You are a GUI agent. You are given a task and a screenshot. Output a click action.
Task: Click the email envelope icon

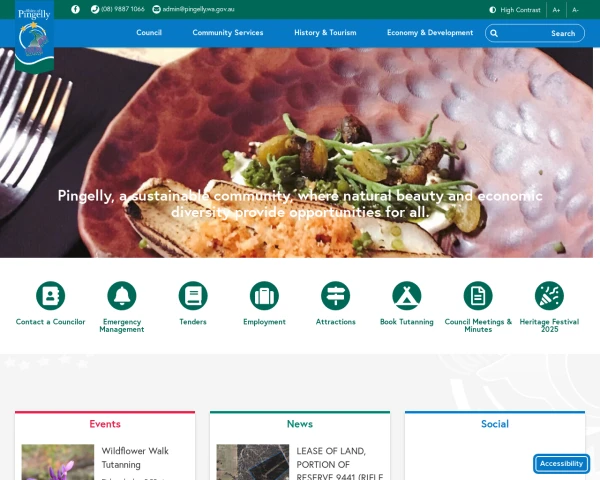(156, 9)
